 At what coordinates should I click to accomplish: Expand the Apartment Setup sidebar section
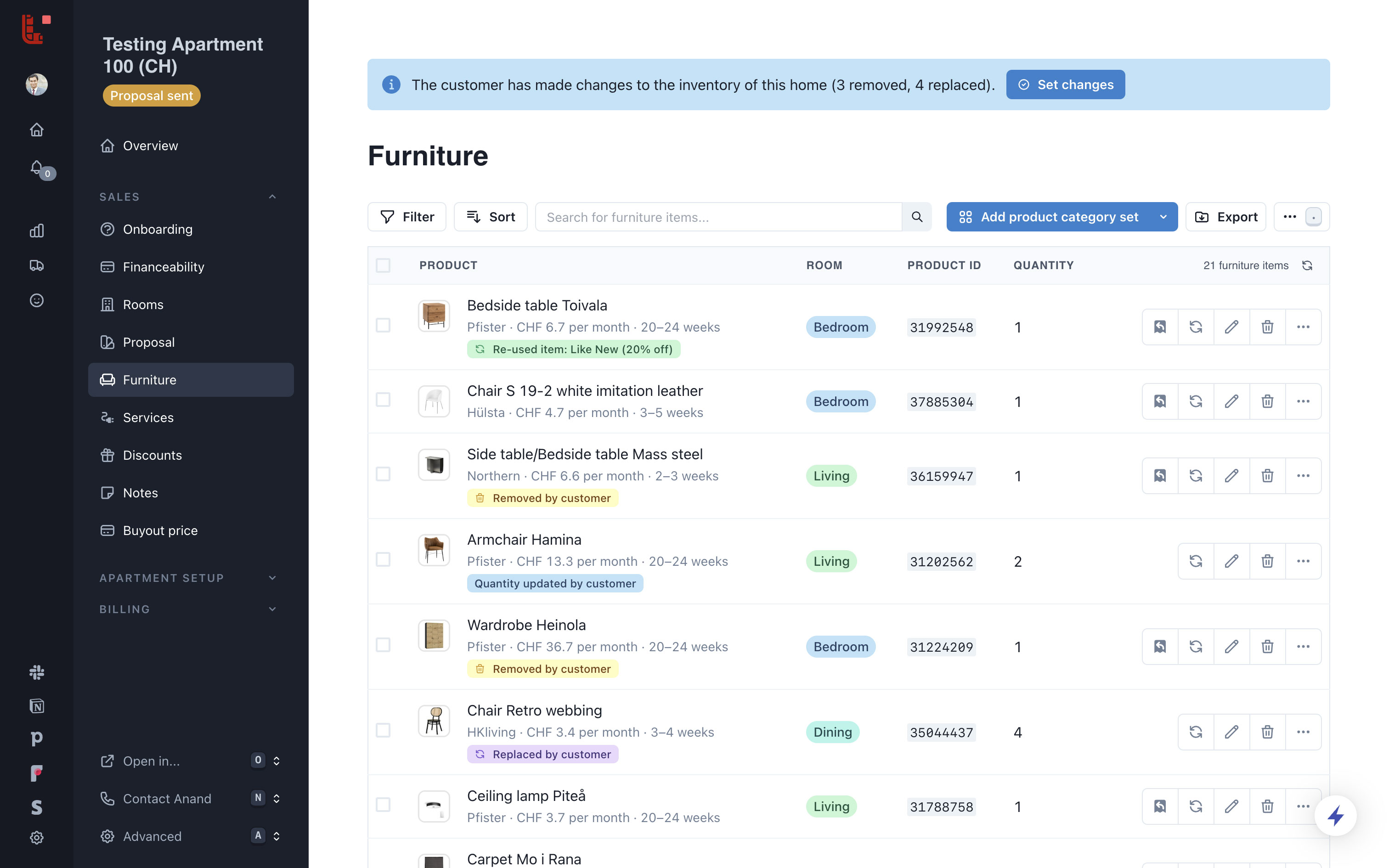tap(273, 578)
